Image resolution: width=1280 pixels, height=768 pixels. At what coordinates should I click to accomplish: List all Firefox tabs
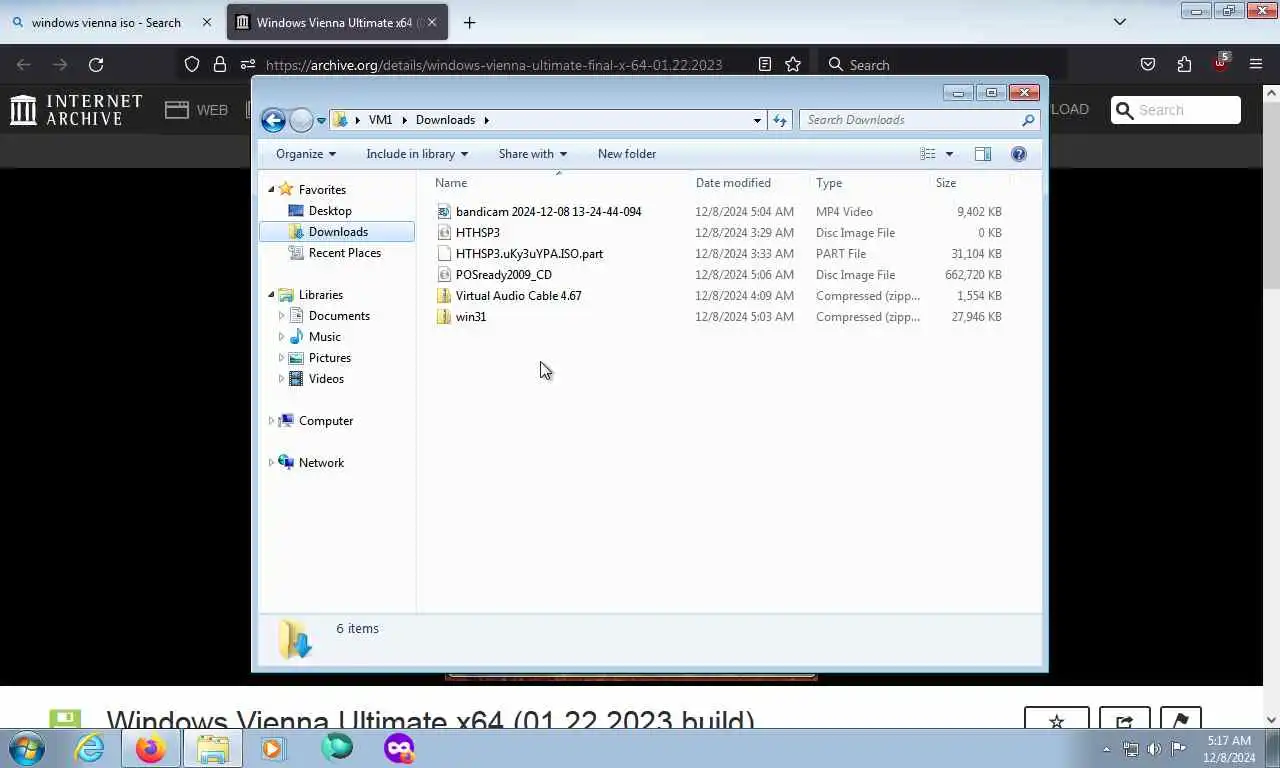(1120, 22)
